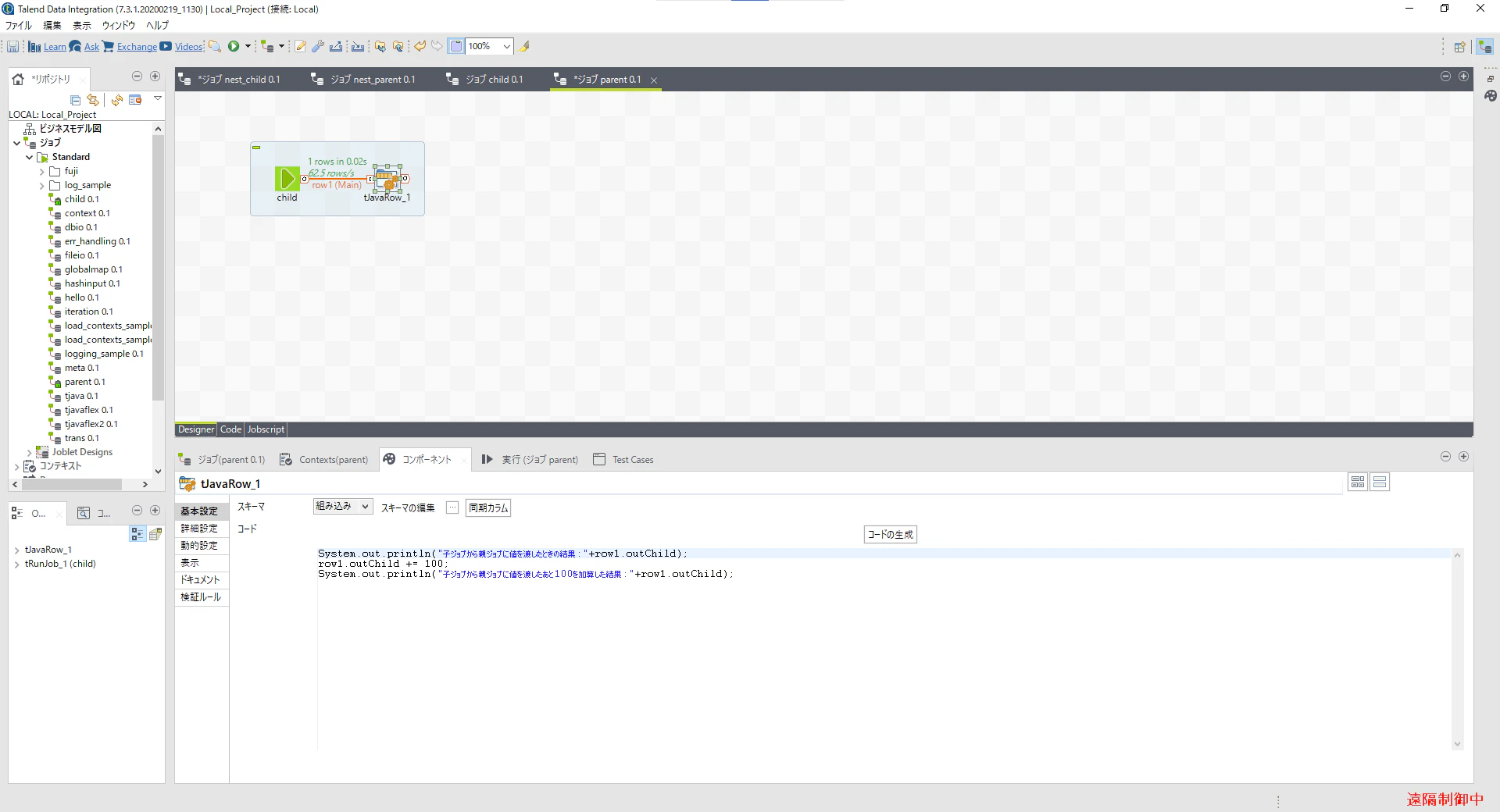The width and height of the screenshot is (1500, 812).
Task: Click the Undo arrow icon in the toolbar
Action: (x=420, y=46)
